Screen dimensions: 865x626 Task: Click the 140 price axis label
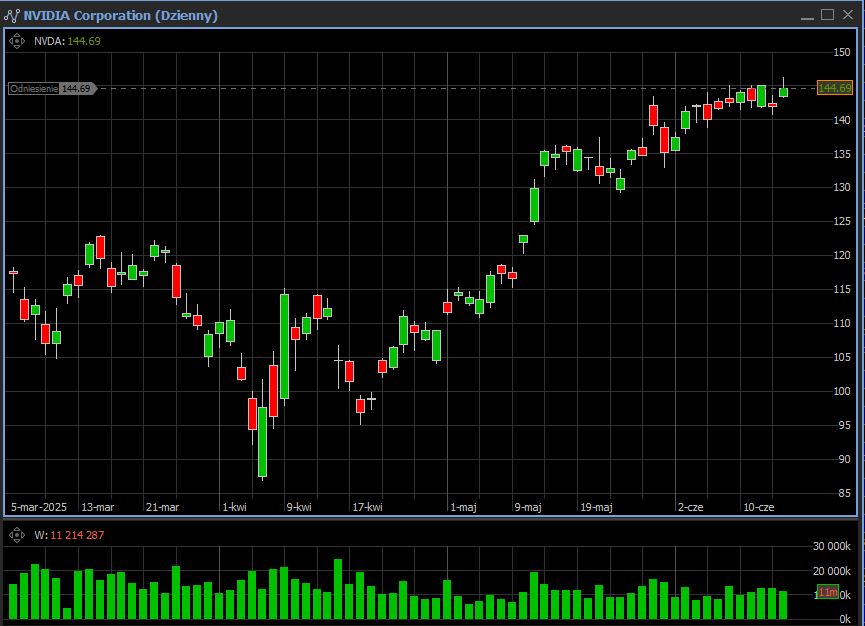click(842, 120)
